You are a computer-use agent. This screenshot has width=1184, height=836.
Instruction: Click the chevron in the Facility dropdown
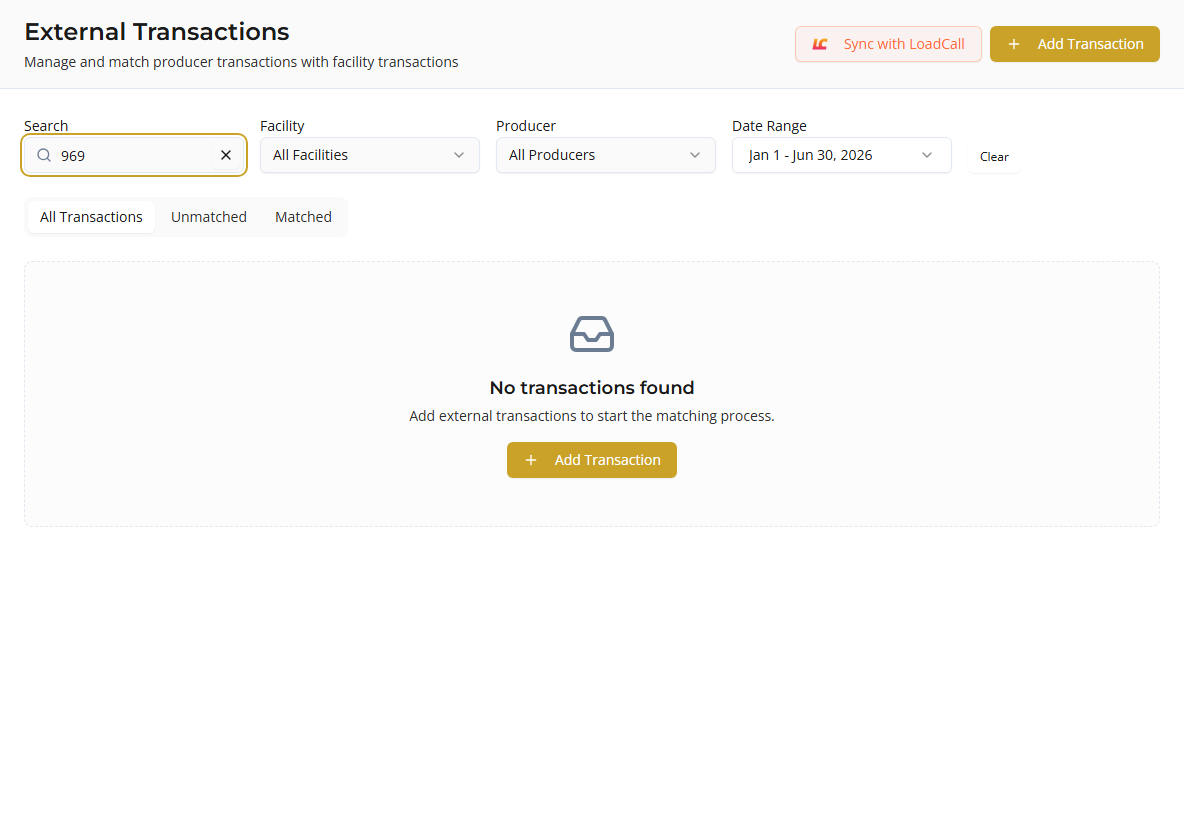[459, 155]
